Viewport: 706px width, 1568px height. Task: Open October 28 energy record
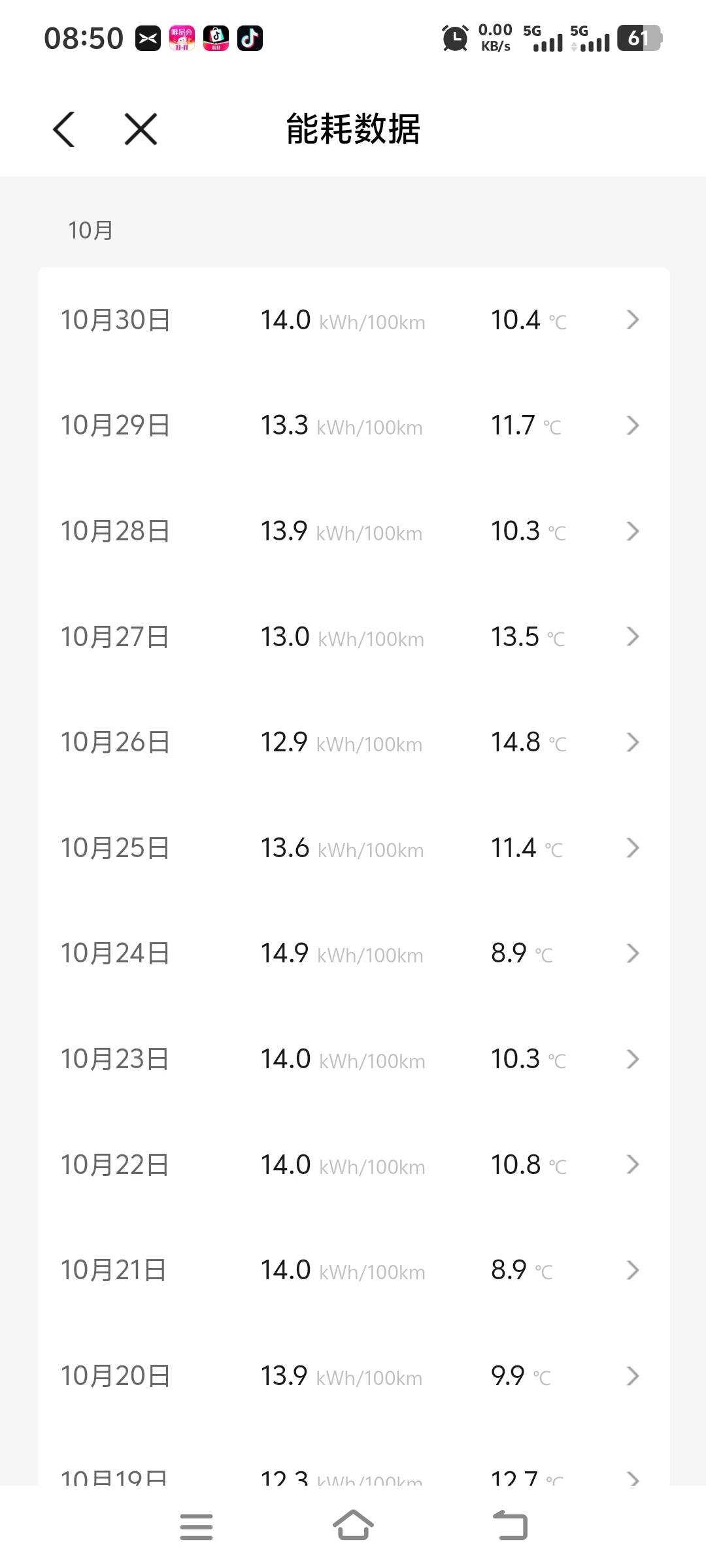[x=353, y=531]
